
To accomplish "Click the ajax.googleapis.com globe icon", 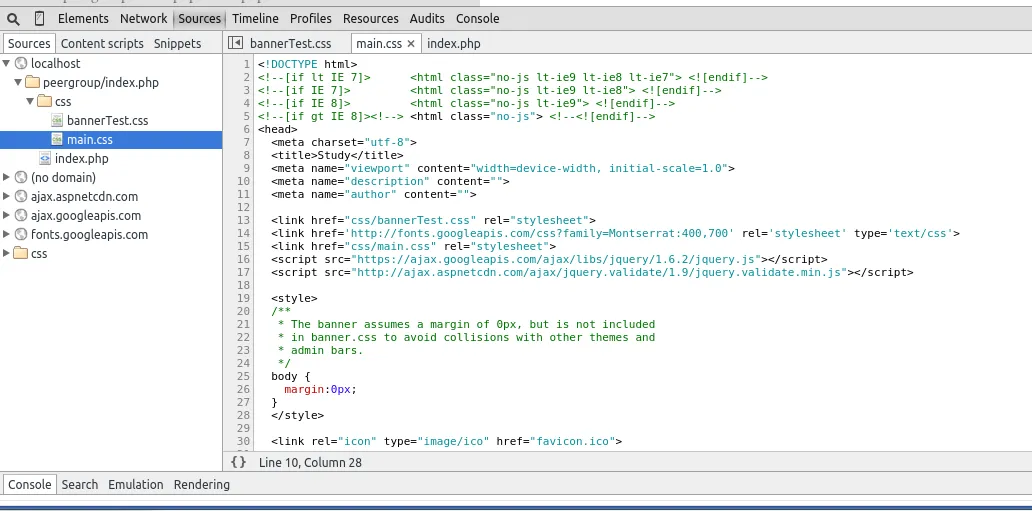I will pos(21,215).
